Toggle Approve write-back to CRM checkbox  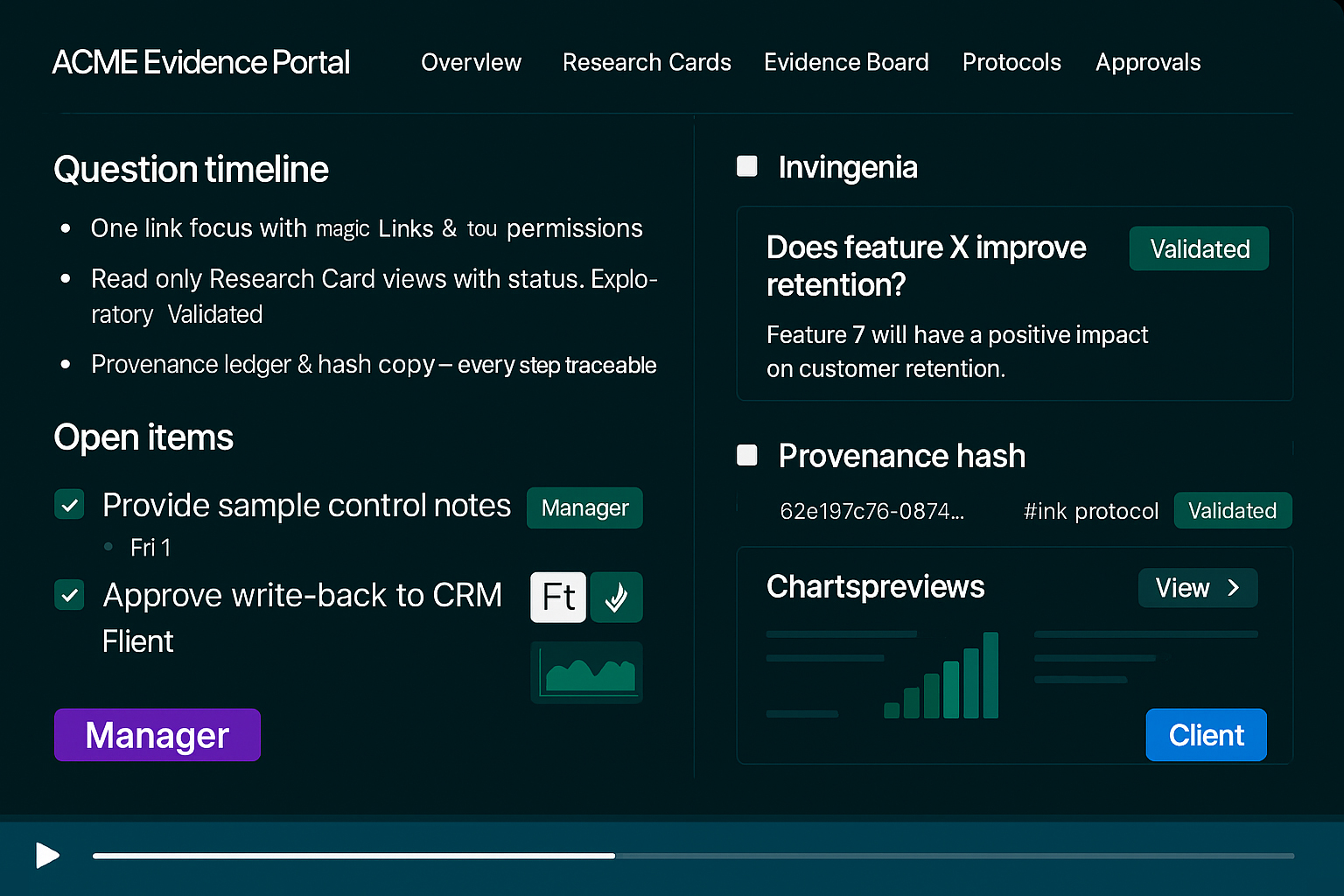click(x=69, y=595)
